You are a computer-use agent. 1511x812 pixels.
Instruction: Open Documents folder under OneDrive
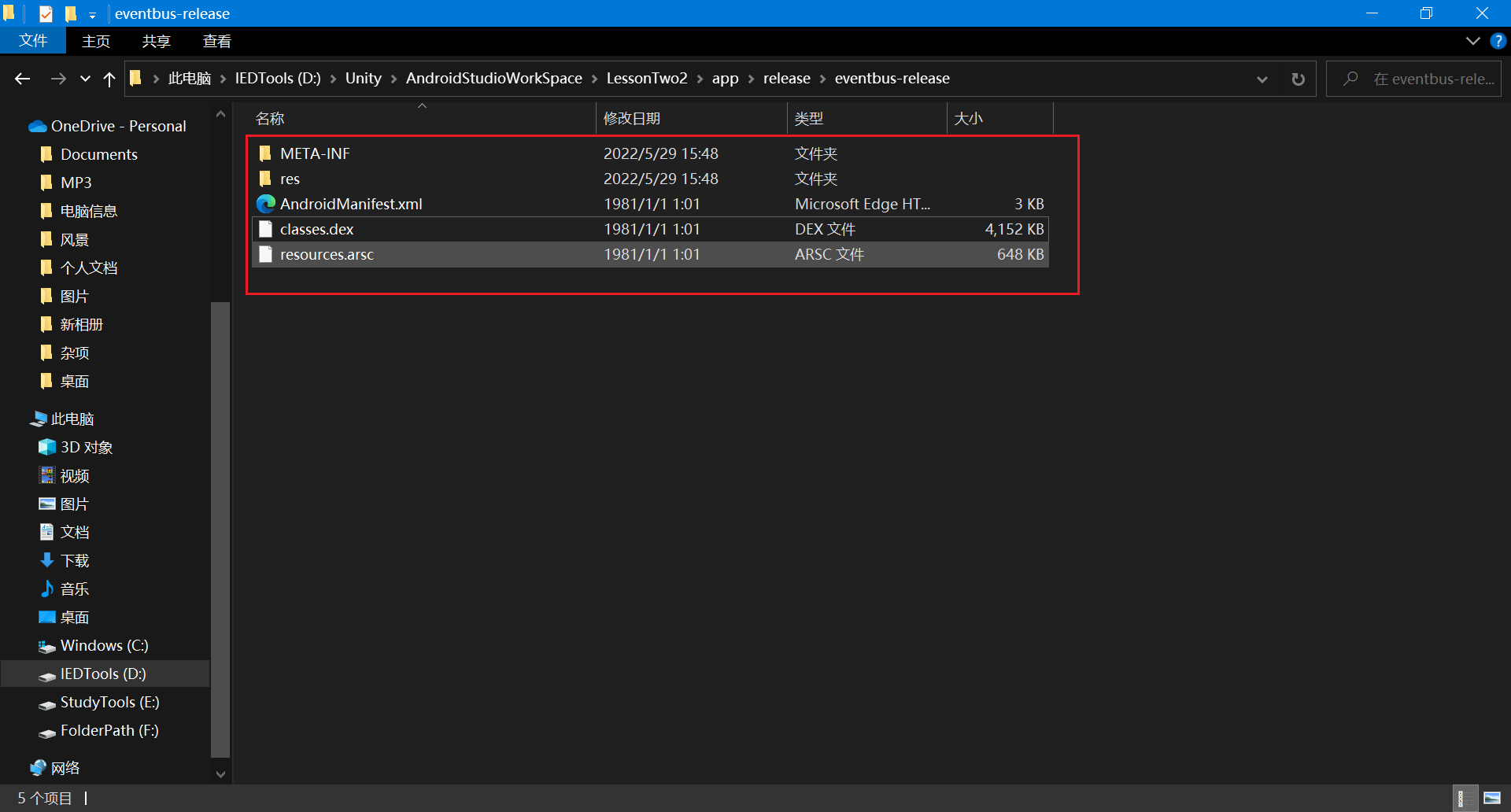pyautogui.click(x=88, y=154)
